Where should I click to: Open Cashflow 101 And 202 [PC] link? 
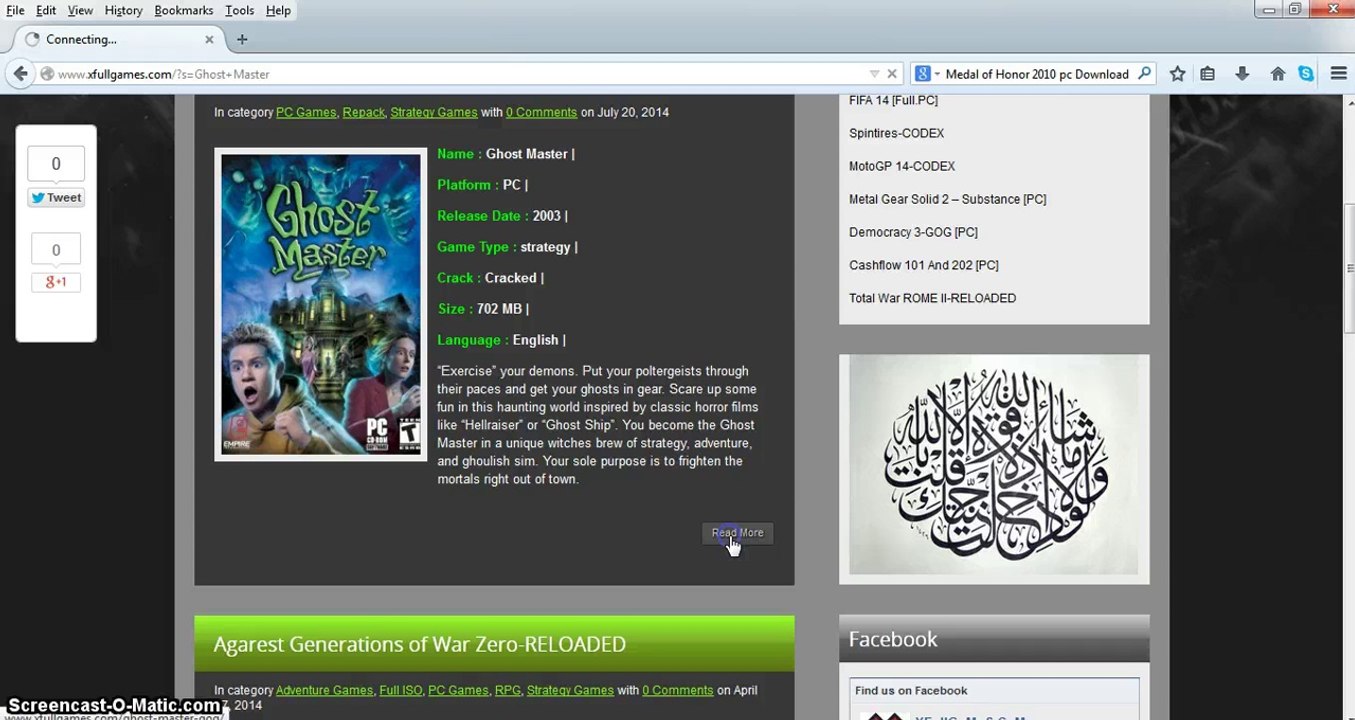(923, 265)
